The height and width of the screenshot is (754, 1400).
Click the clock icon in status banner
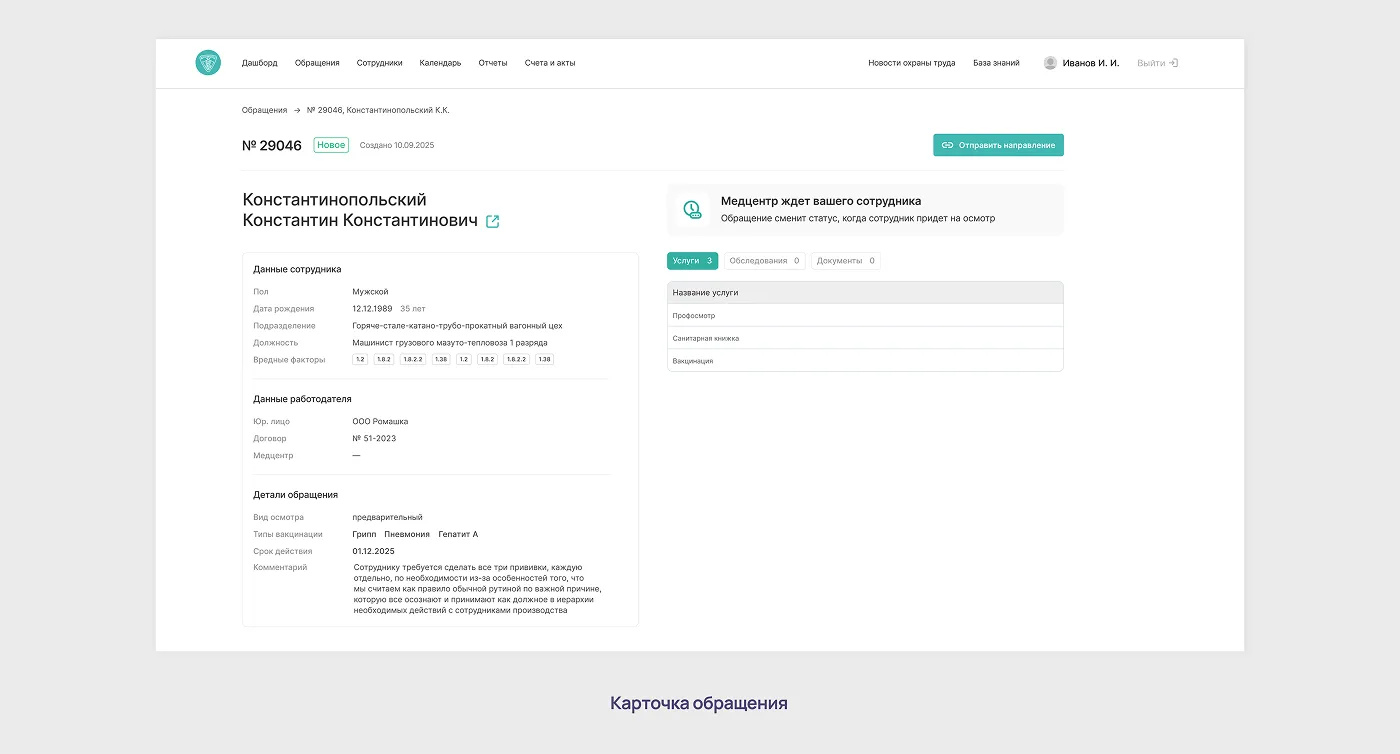[x=693, y=209]
